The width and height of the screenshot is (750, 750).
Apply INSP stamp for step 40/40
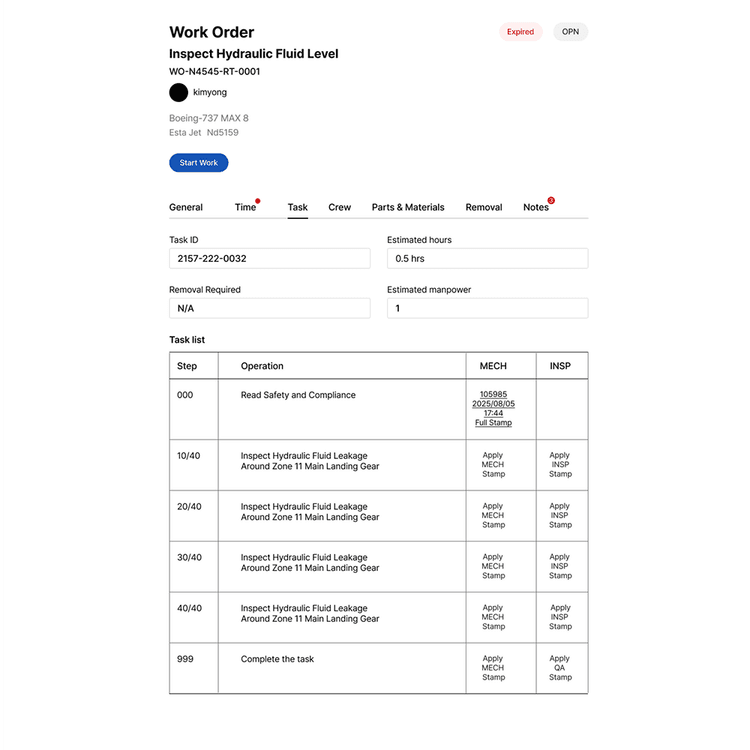tap(560, 617)
